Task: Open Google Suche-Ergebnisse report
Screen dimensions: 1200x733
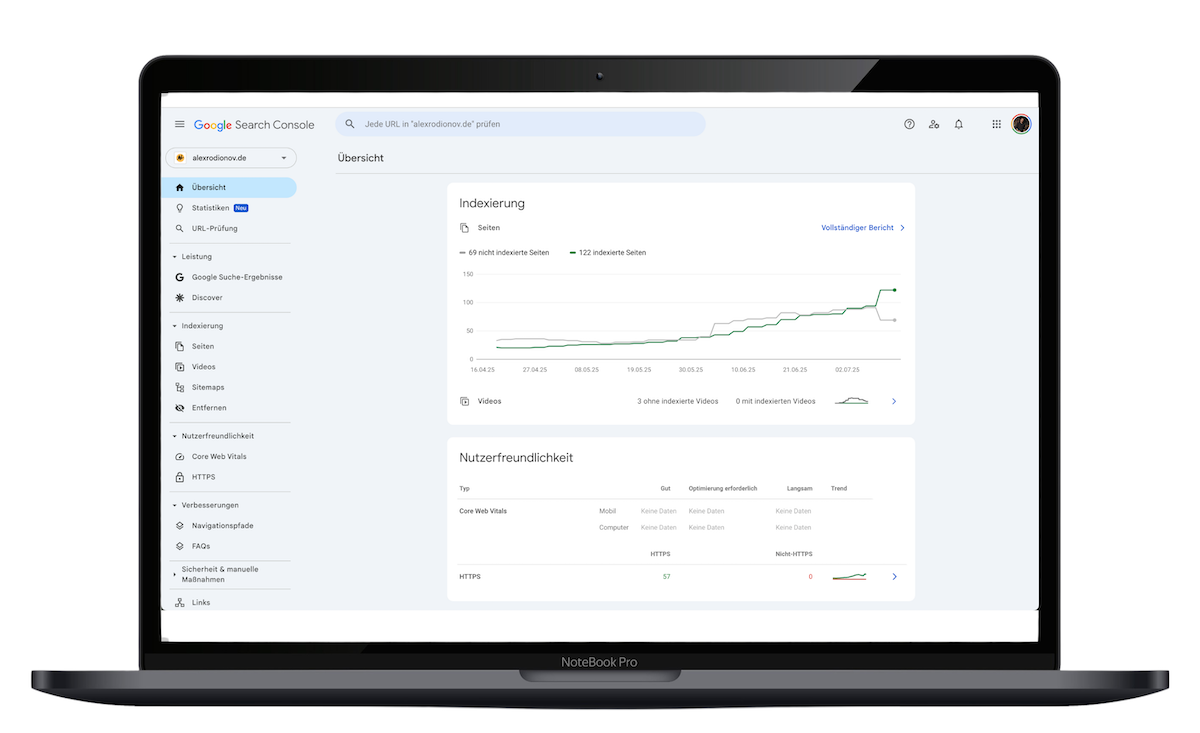Action: click(x=230, y=277)
